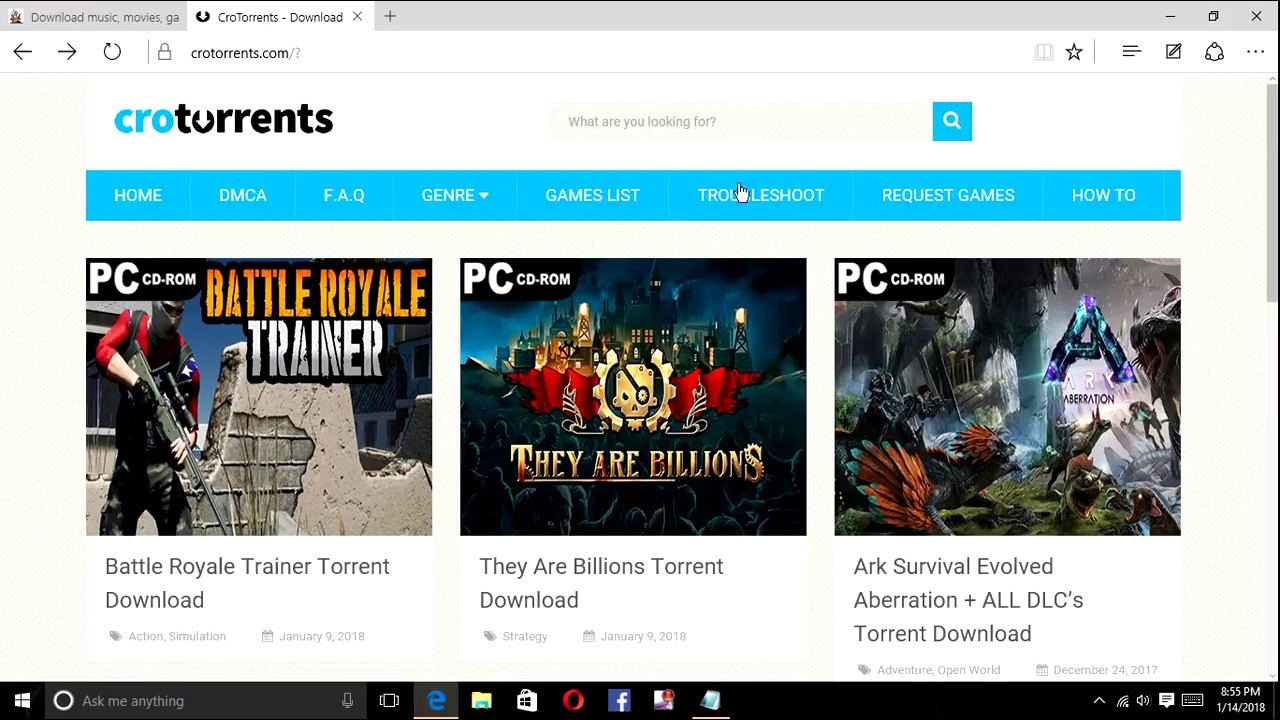
Task: Open Ark Aberration cover image
Action: pyautogui.click(x=1007, y=397)
